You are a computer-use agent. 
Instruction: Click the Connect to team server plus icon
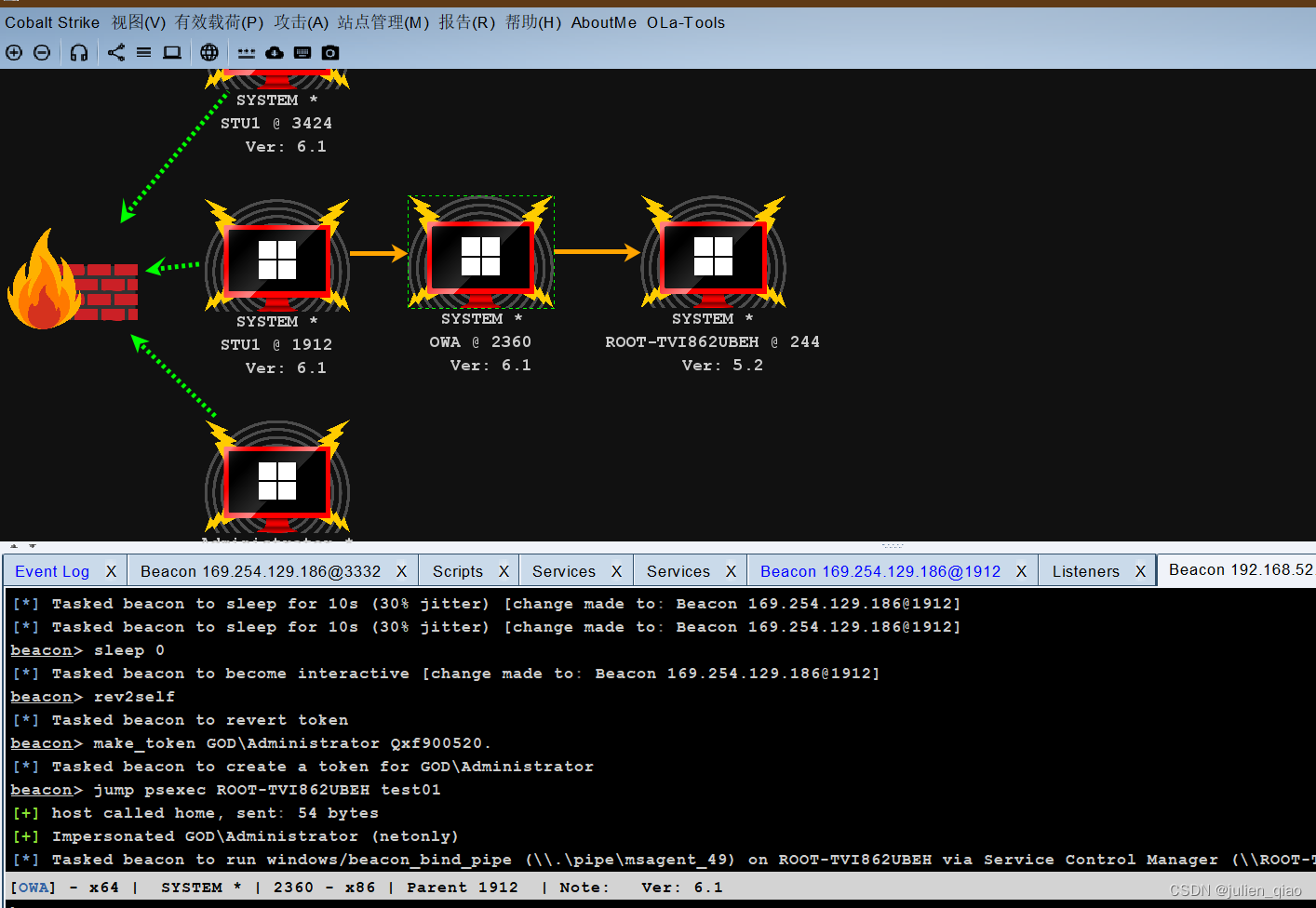14,53
